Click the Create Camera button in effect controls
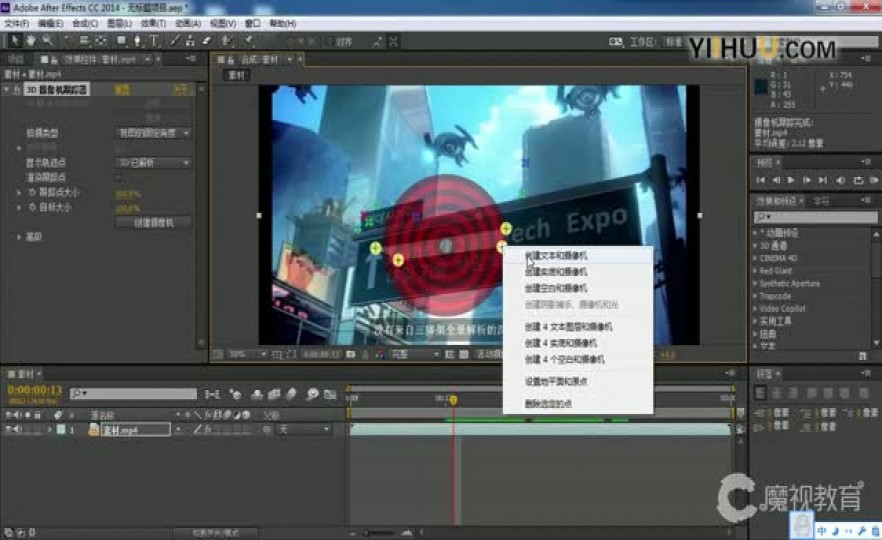The image size is (882, 540). 154,223
